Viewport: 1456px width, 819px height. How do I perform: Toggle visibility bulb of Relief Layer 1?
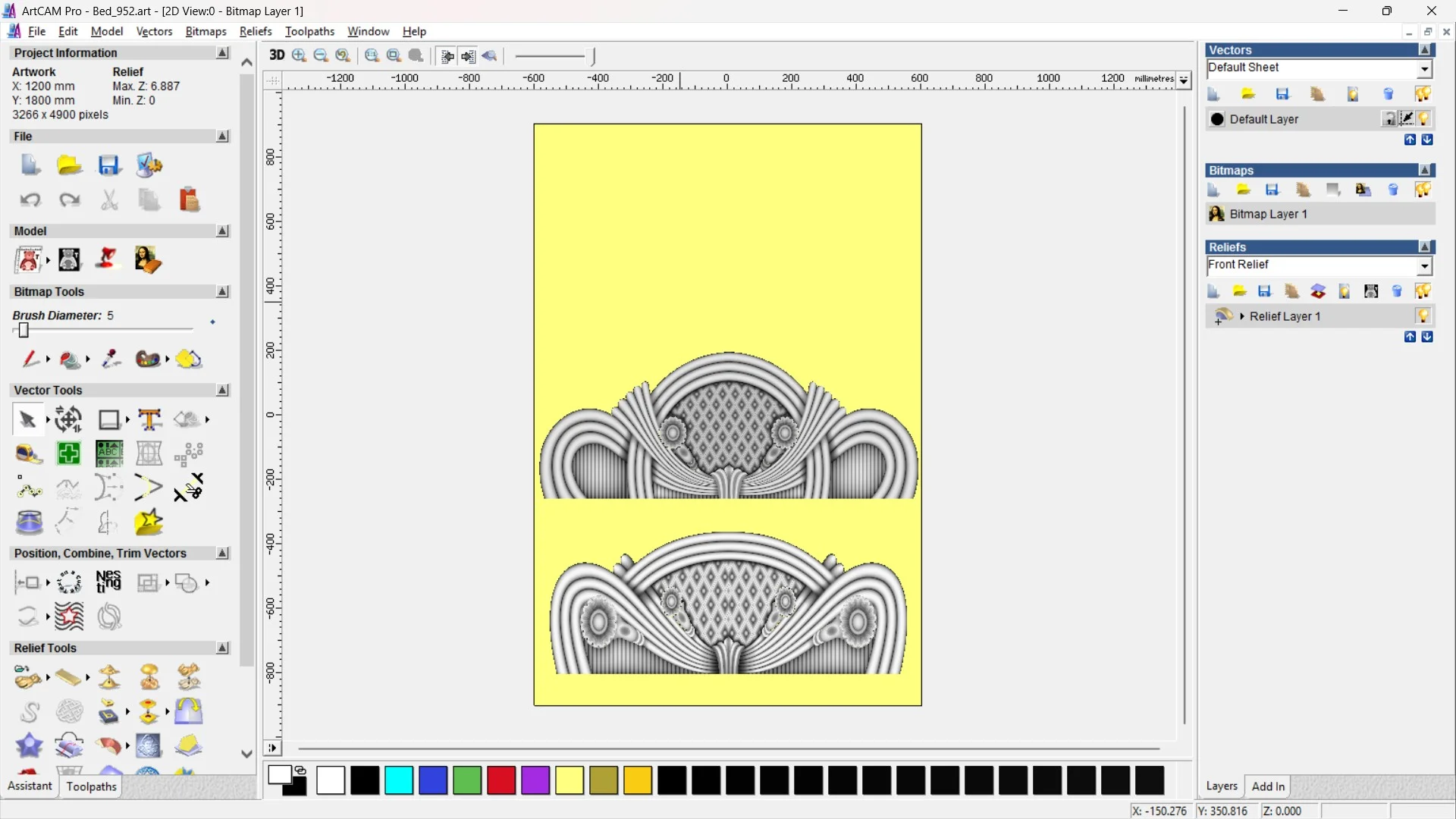tap(1423, 315)
